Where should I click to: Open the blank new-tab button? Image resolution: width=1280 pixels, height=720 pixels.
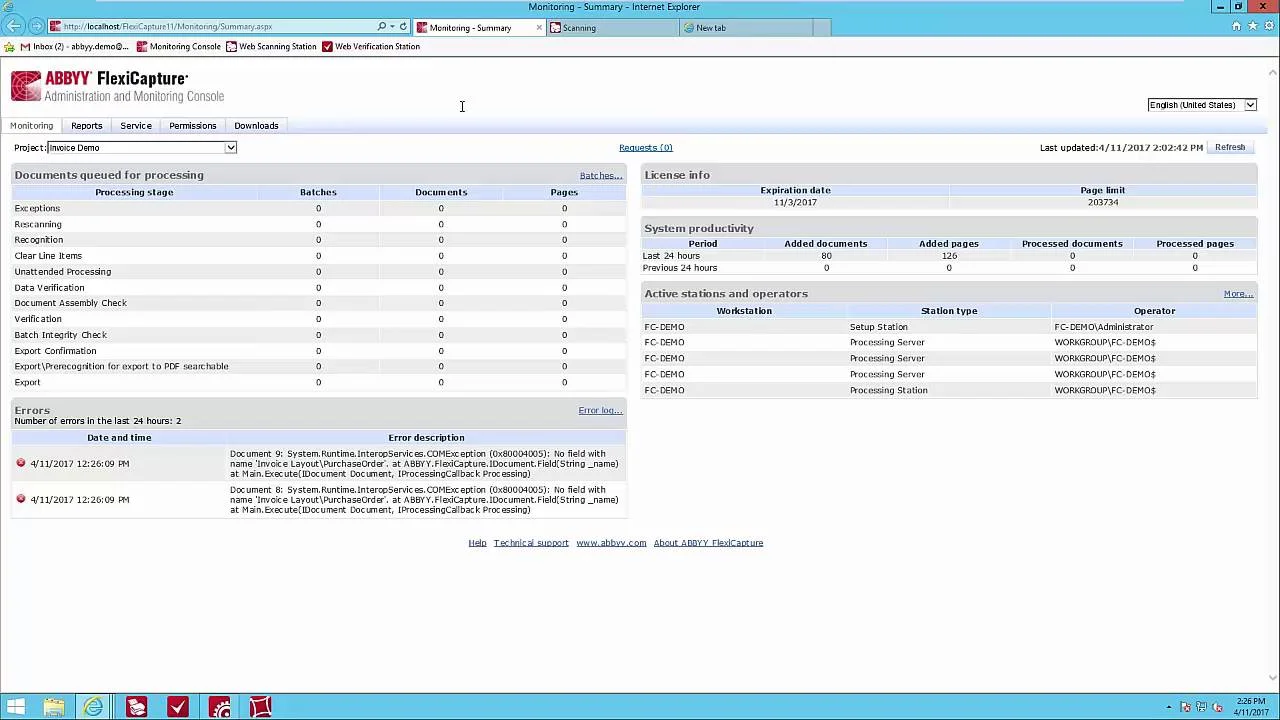pos(821,28)
